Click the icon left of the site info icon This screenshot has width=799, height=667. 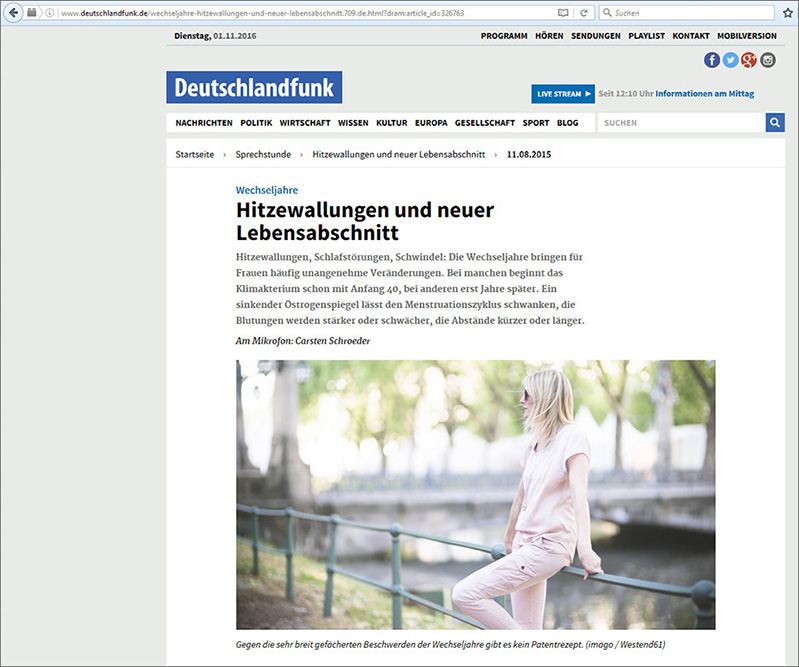(x=32, y=13)
